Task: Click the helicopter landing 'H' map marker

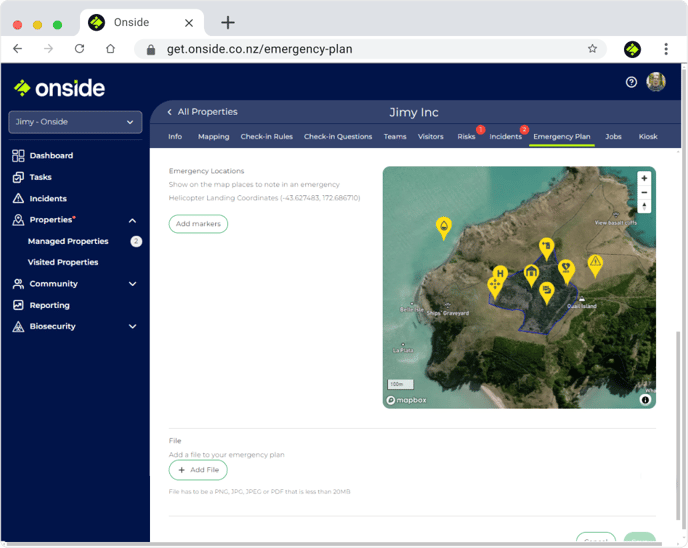Action: (x=500, y=273)
